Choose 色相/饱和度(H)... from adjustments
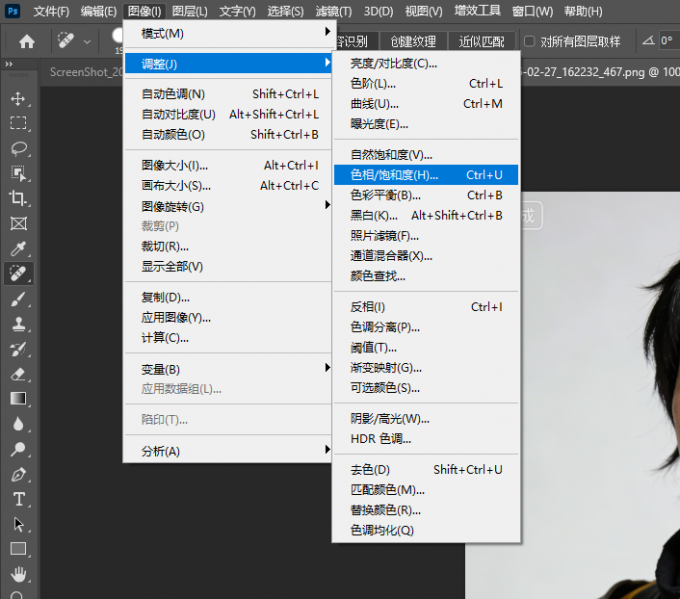Screen dimensions: 680x599 (426, 175)
